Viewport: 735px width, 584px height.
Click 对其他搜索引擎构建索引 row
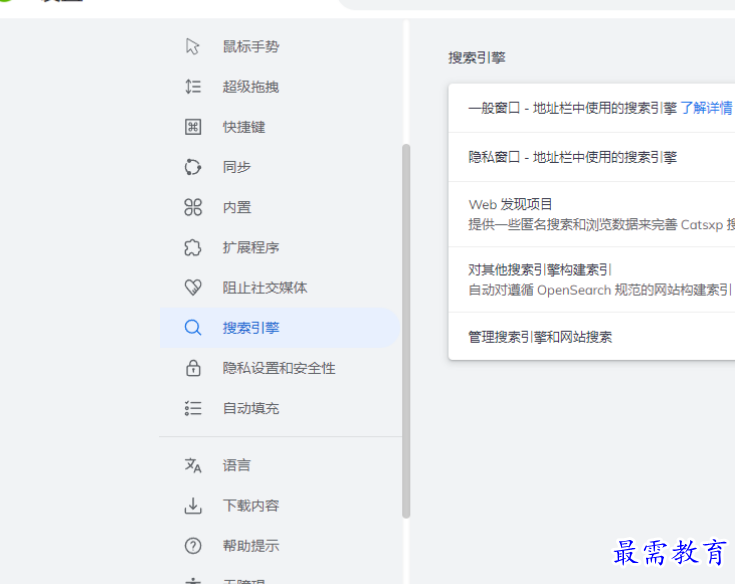point(592,280)
